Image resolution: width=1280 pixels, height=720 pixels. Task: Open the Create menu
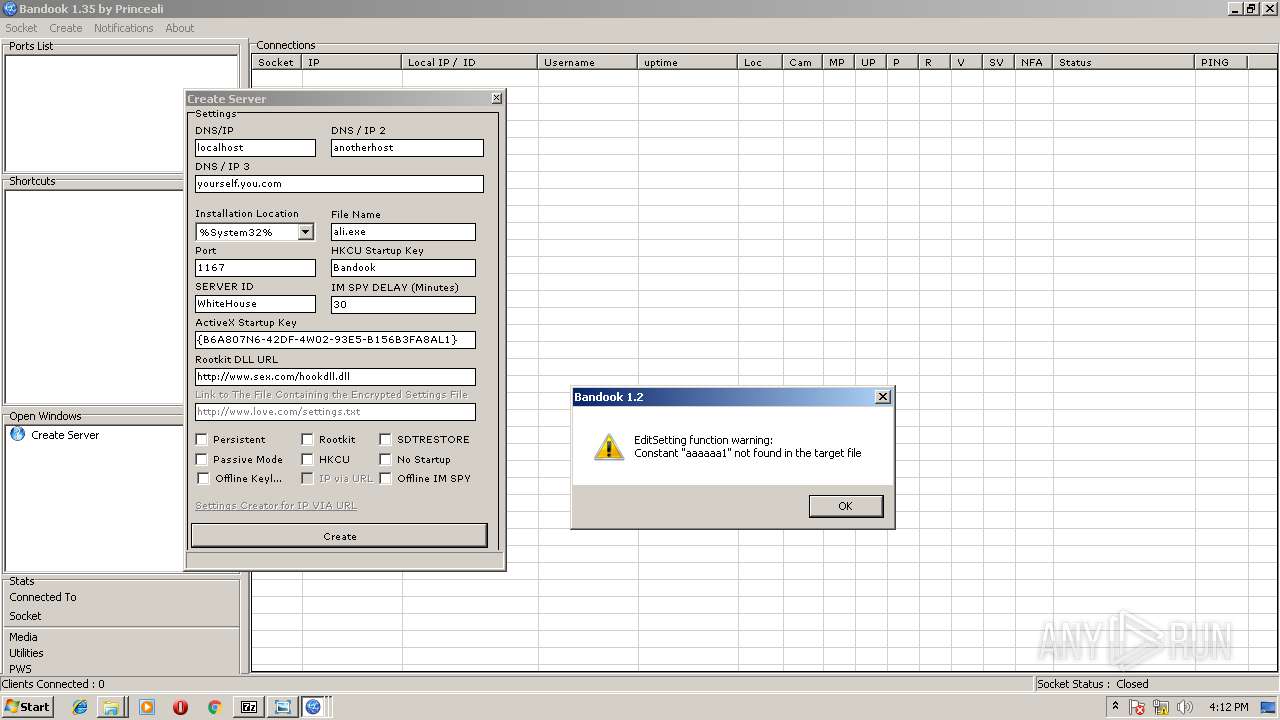click(66, 28)
